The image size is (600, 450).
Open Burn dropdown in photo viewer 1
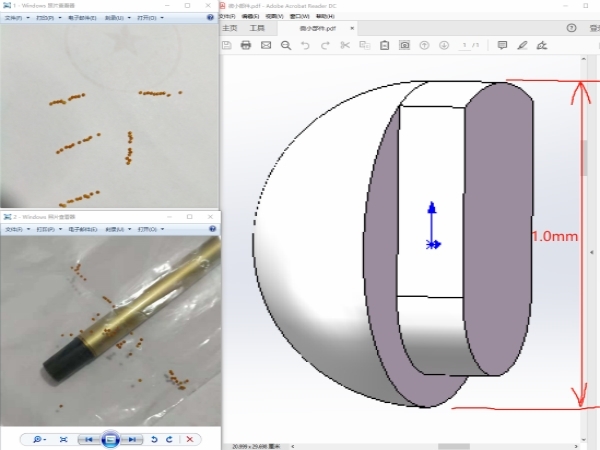click(117, 18)
